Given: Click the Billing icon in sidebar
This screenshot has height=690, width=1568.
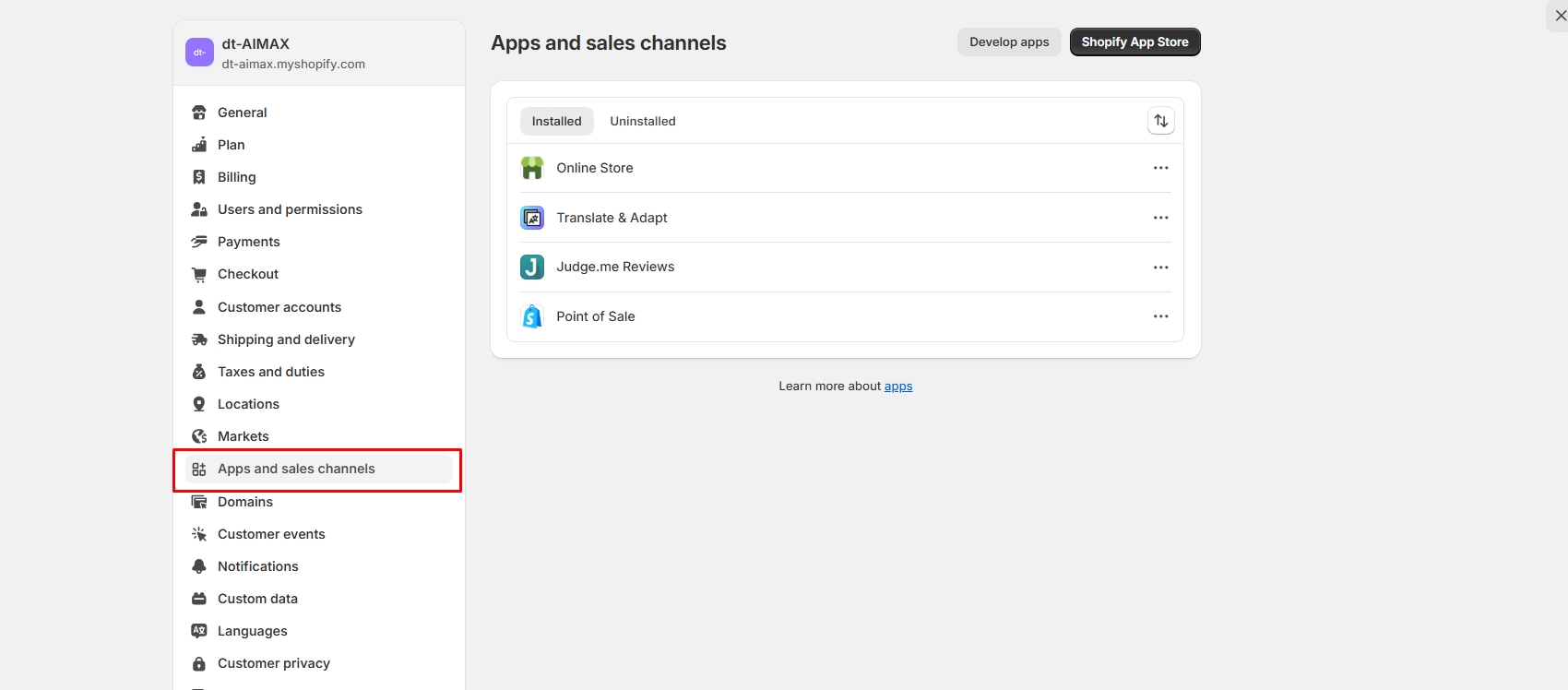Looking at the screenshot, I should (199, 177).
